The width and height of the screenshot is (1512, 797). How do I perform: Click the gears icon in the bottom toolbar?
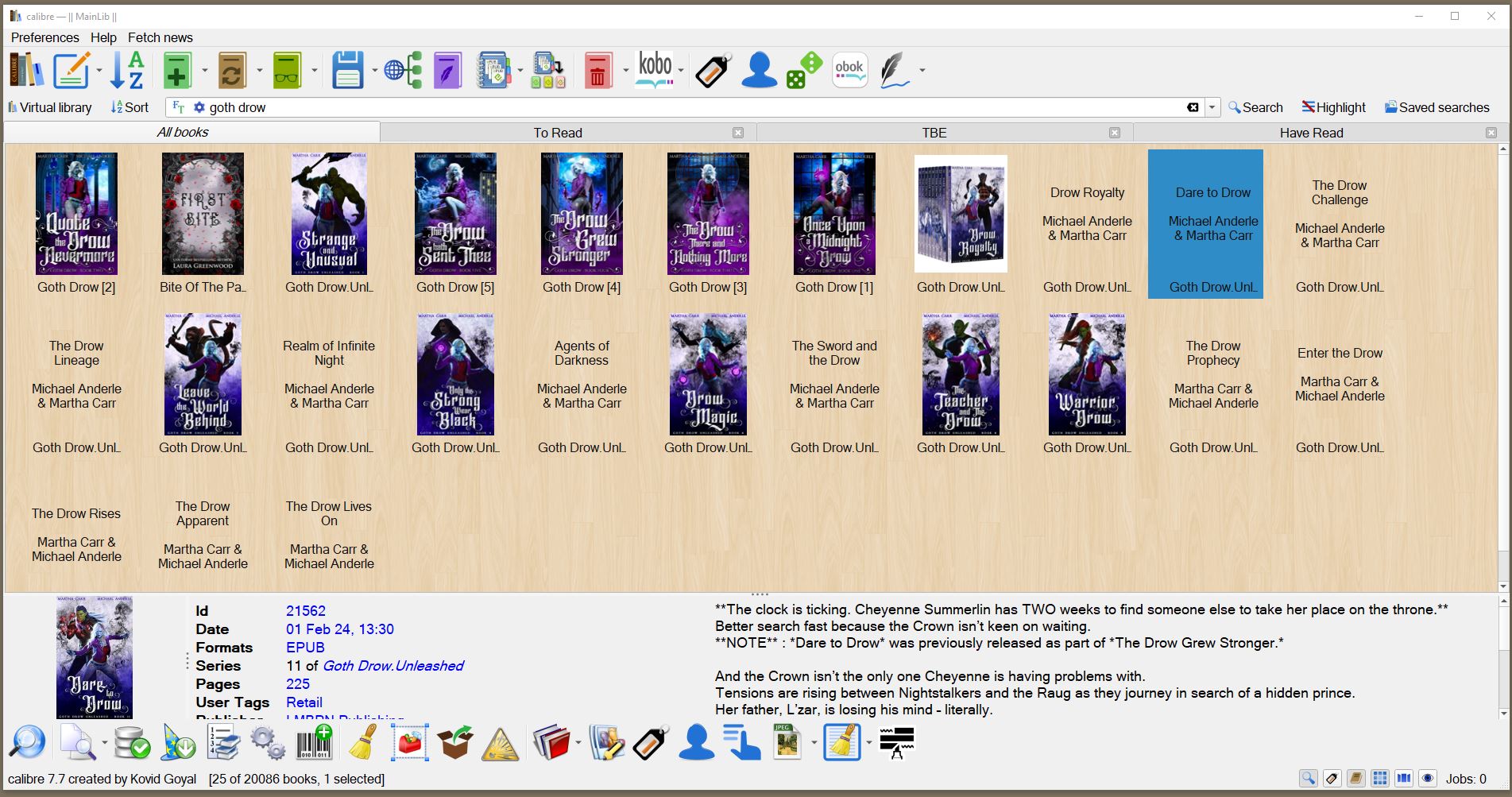(268, 742)
